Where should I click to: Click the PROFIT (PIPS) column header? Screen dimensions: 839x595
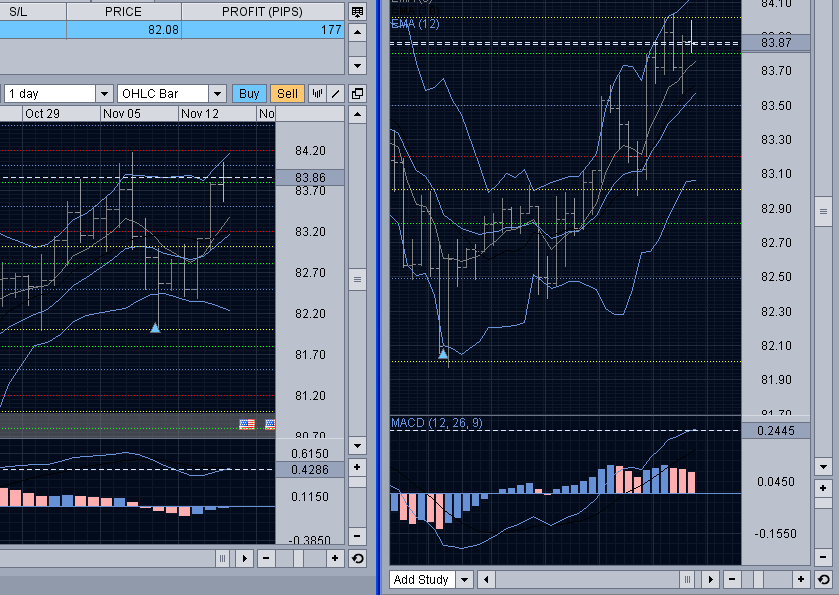(x=263, y=12)
